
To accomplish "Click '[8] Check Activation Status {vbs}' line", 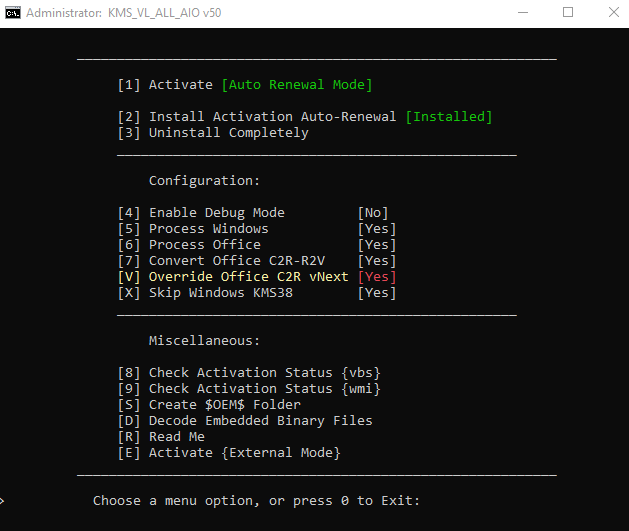I will pyautogui.click(x=249, y=373).
